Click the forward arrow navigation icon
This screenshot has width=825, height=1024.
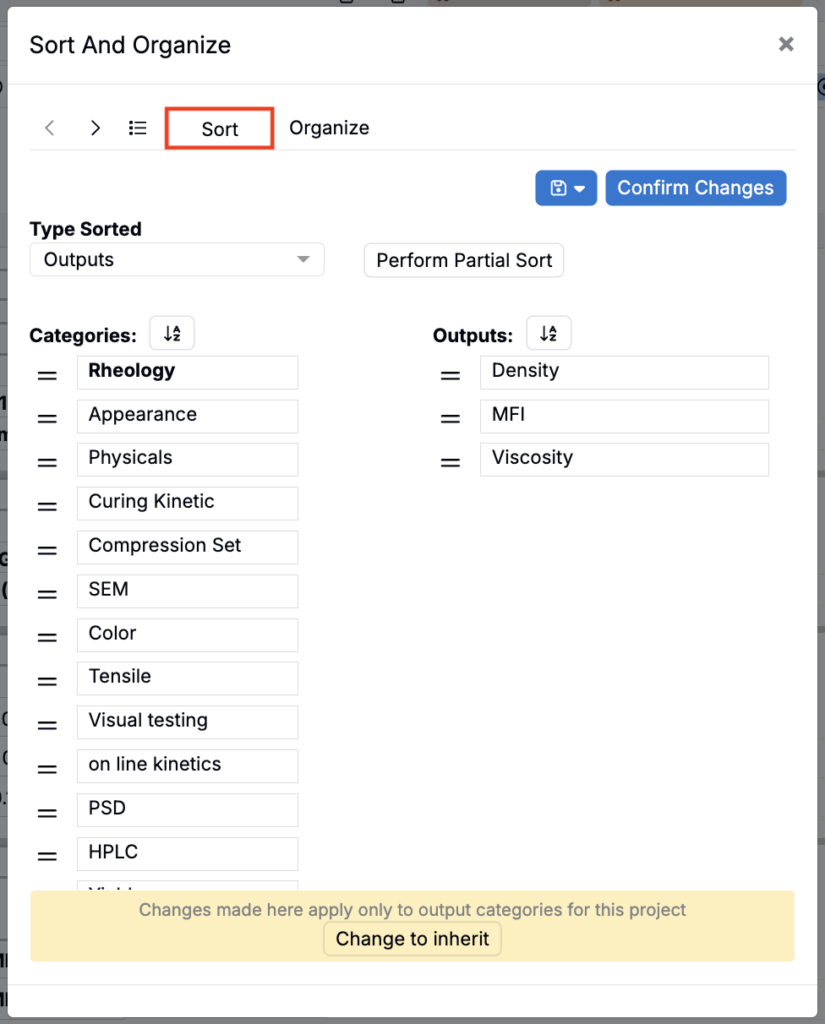[95, 128]
